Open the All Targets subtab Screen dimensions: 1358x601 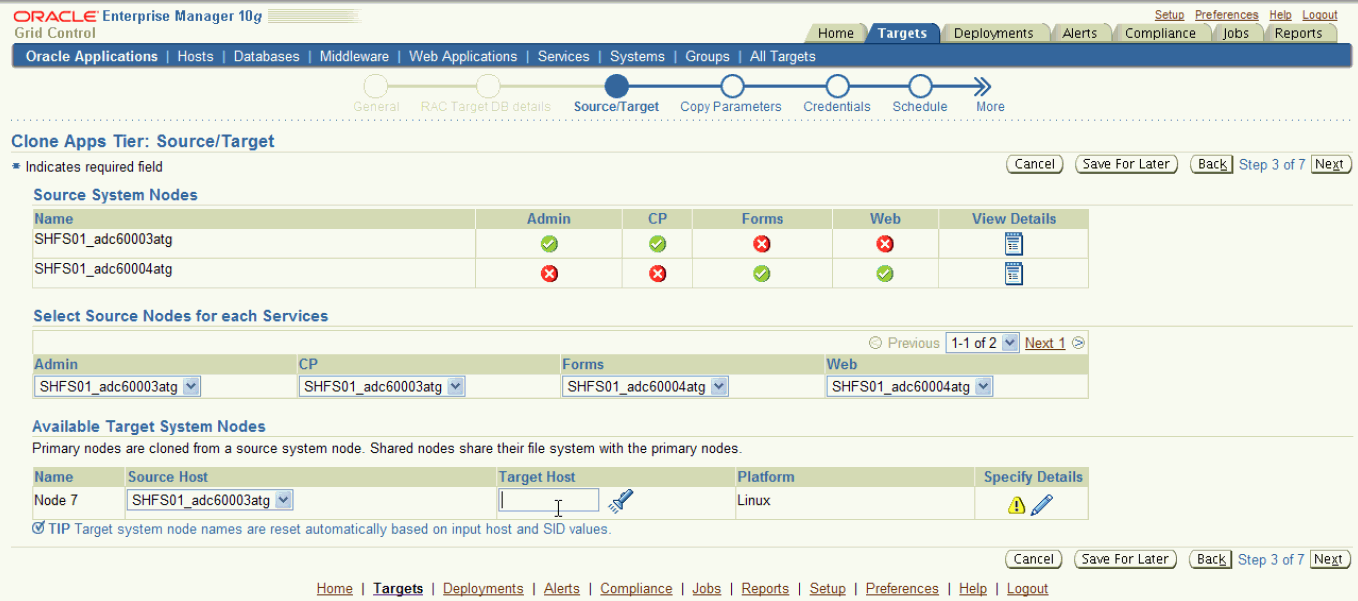pos(783,57)
